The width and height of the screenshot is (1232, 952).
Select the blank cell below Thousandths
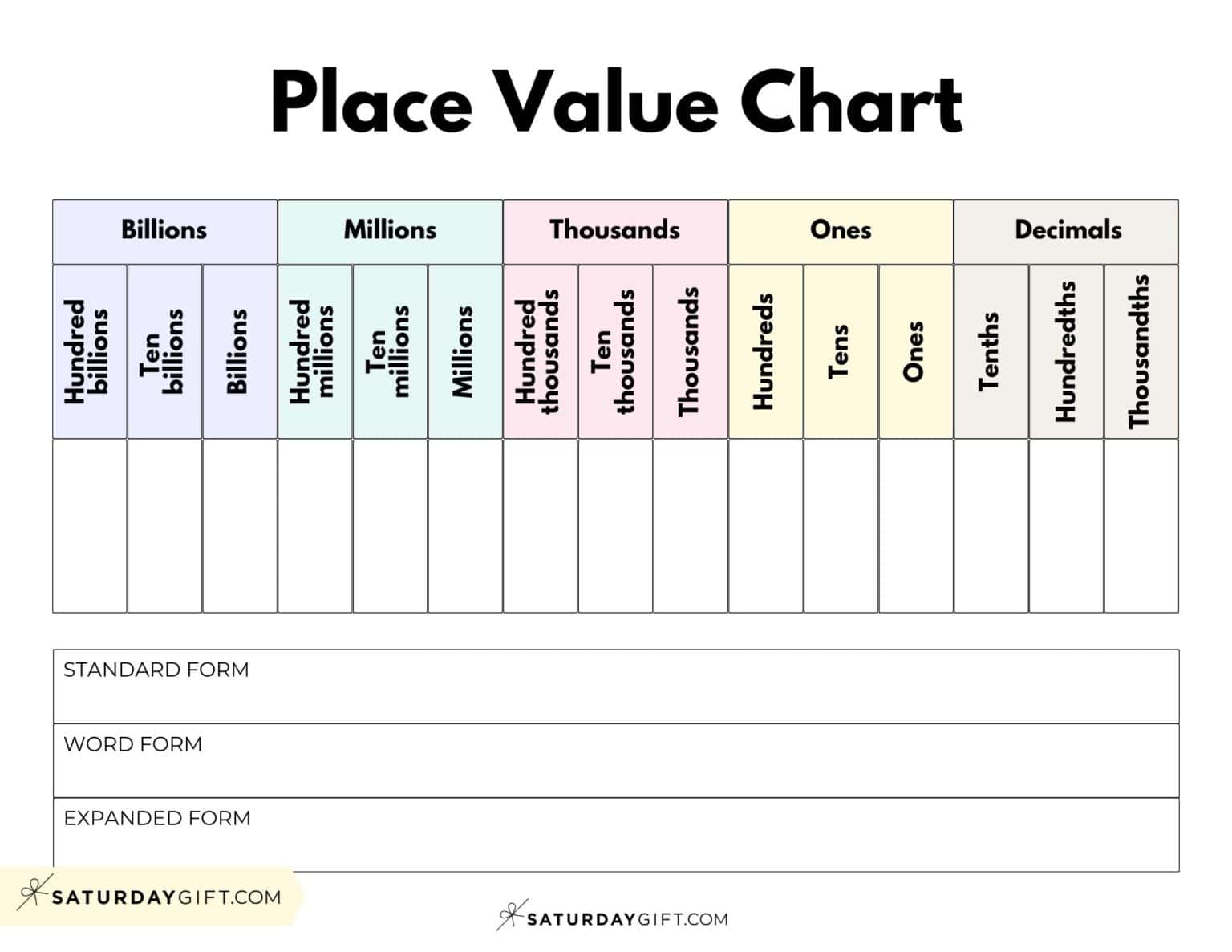tap(1141, 526)
